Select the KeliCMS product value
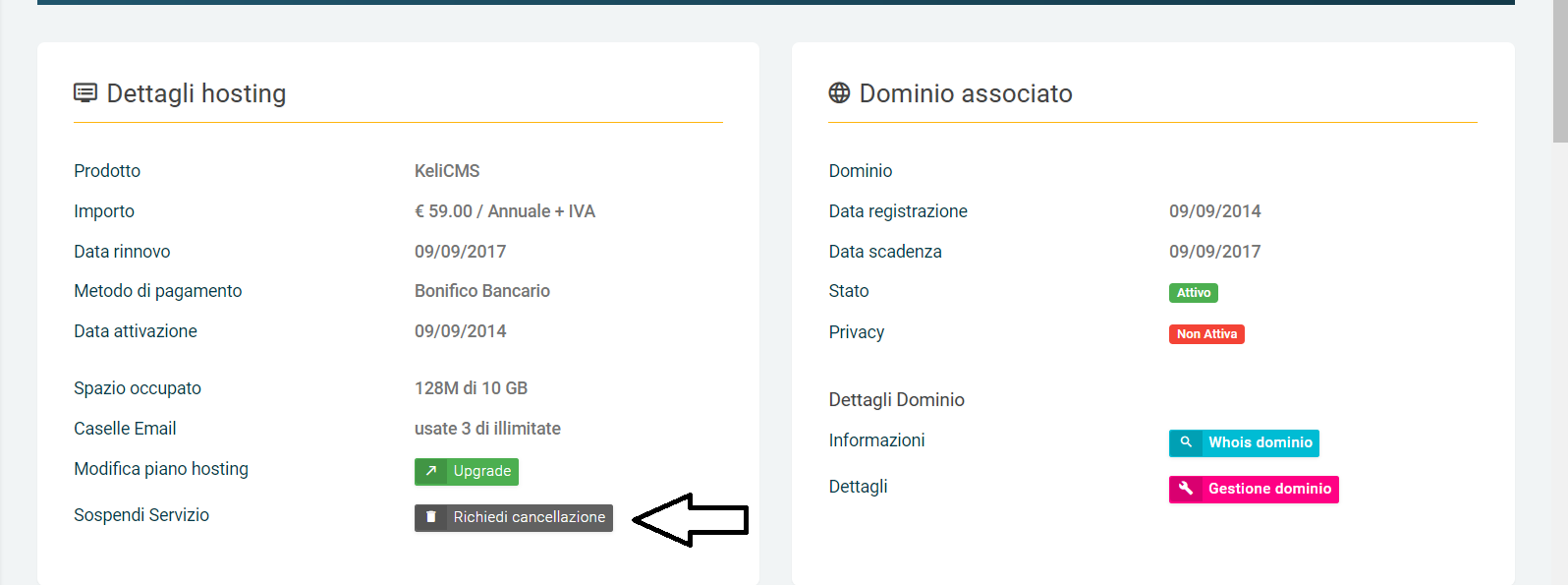 click(447, 171)
